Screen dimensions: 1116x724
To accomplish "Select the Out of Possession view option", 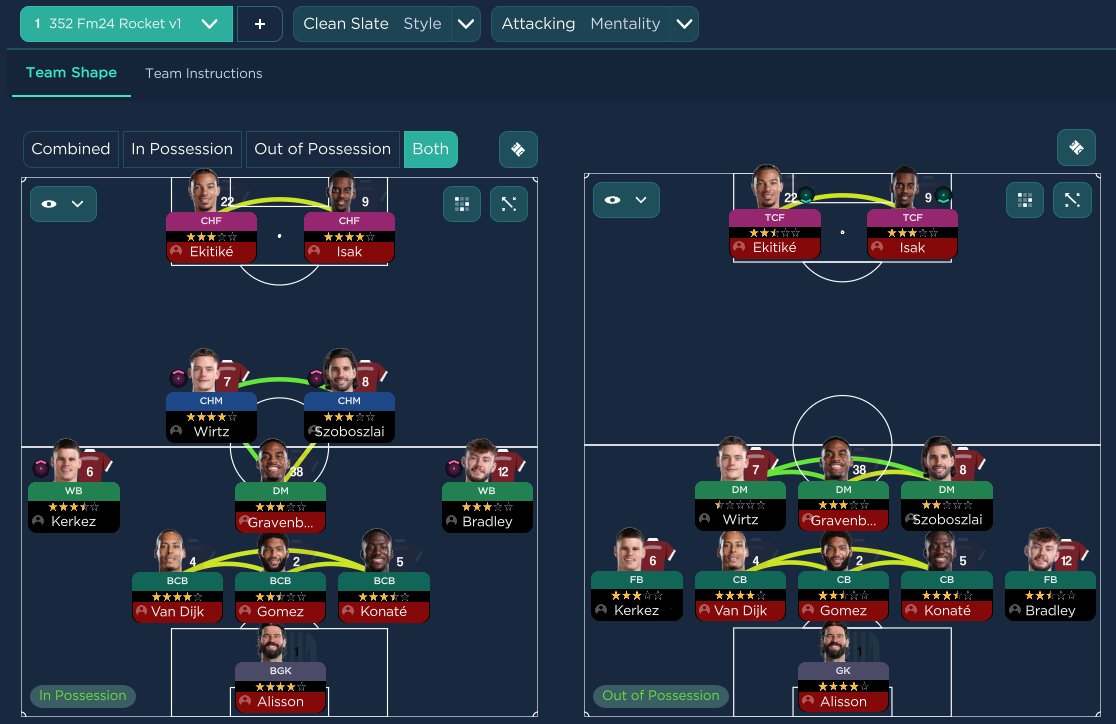I will [322, 149].
